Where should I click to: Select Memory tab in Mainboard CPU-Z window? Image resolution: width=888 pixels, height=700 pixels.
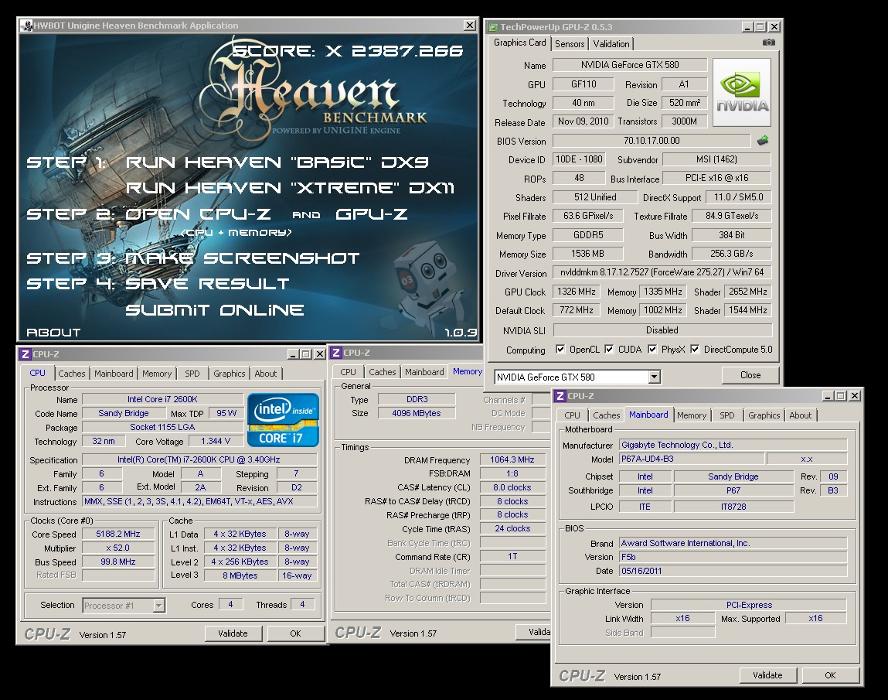pyautogui.click(x=691, y=415)
